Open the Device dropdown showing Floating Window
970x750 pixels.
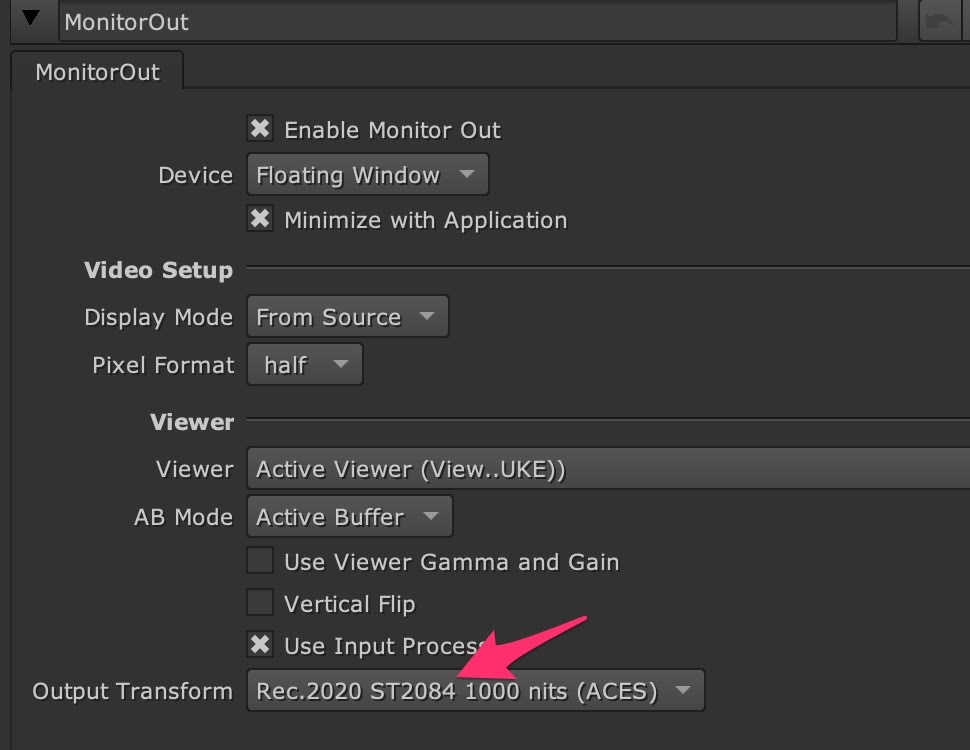[x=366, y=175]
